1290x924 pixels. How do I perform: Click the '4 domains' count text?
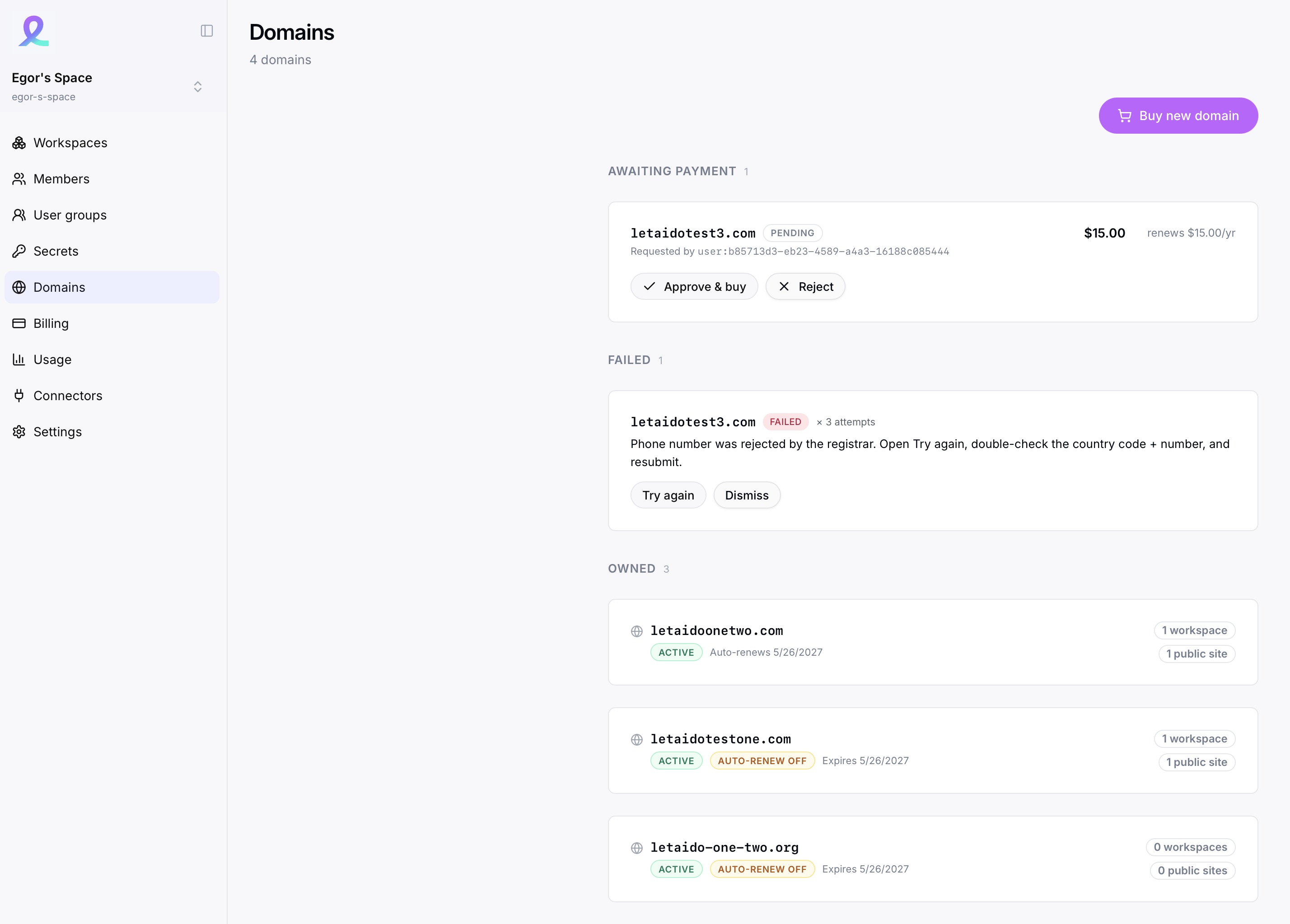[x=280, y=60]
